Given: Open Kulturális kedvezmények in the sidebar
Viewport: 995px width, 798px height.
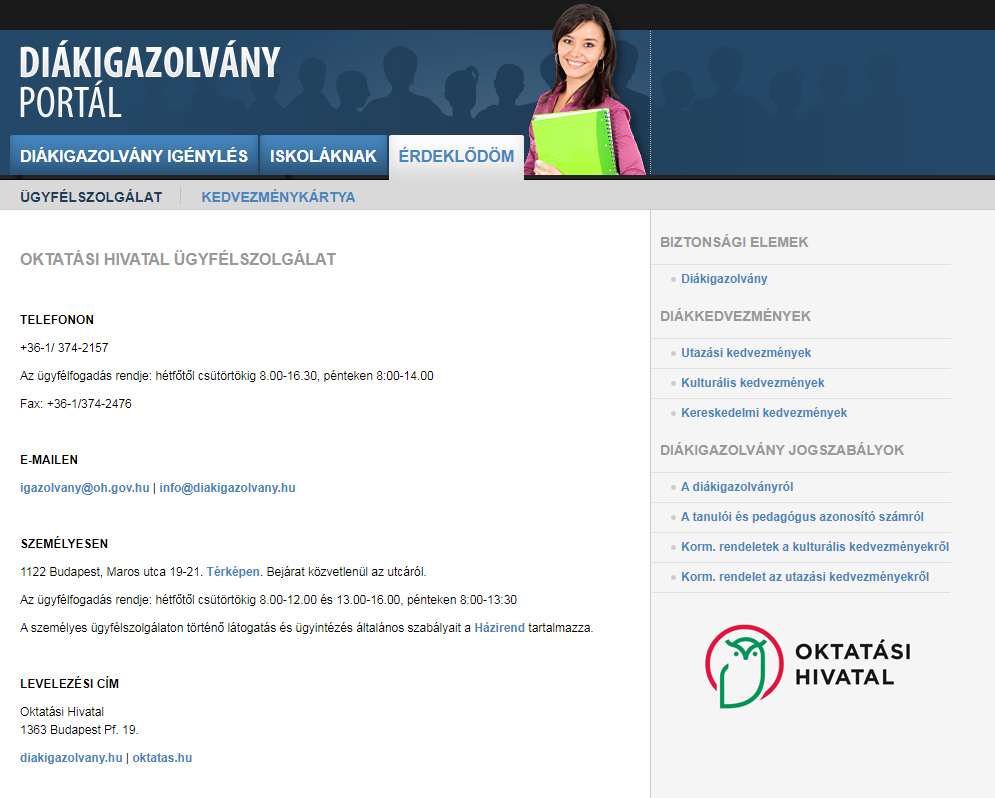Looking at the screenshot, I should pos(753,382).
